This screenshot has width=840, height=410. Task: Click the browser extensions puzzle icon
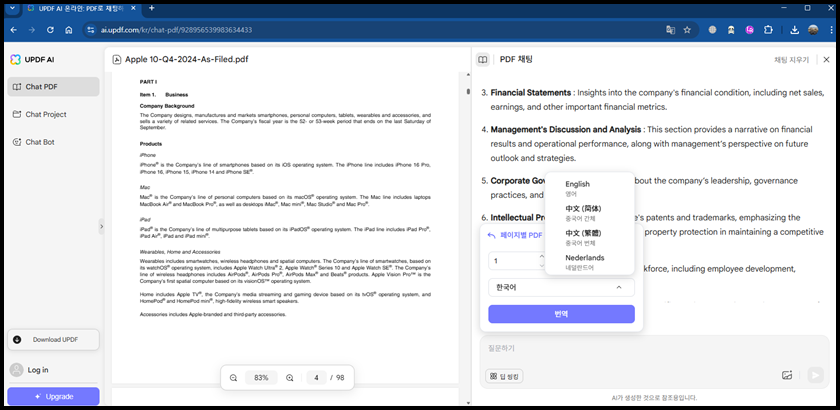[x=769, y=30]
